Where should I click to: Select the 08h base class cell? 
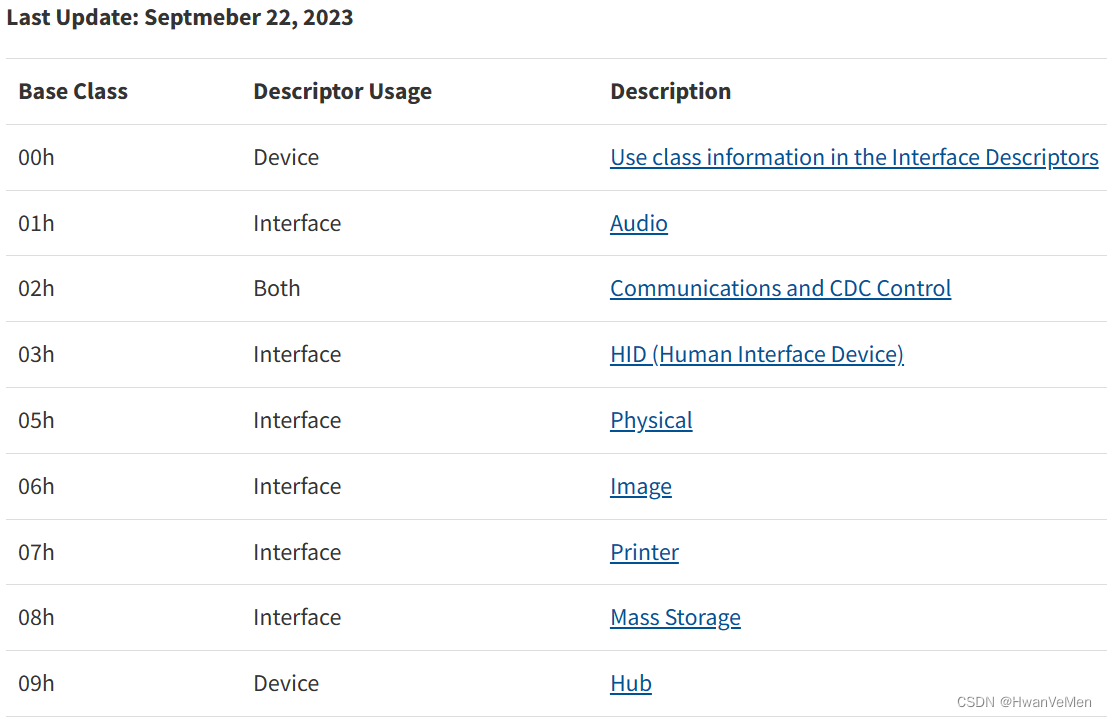(x=36, y=617)
